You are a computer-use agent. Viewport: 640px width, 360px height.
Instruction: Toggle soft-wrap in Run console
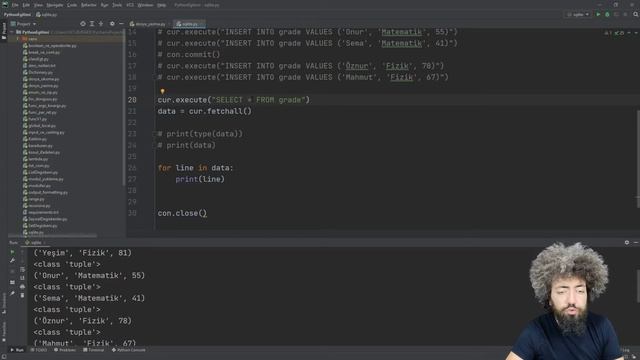click(22, 269)
